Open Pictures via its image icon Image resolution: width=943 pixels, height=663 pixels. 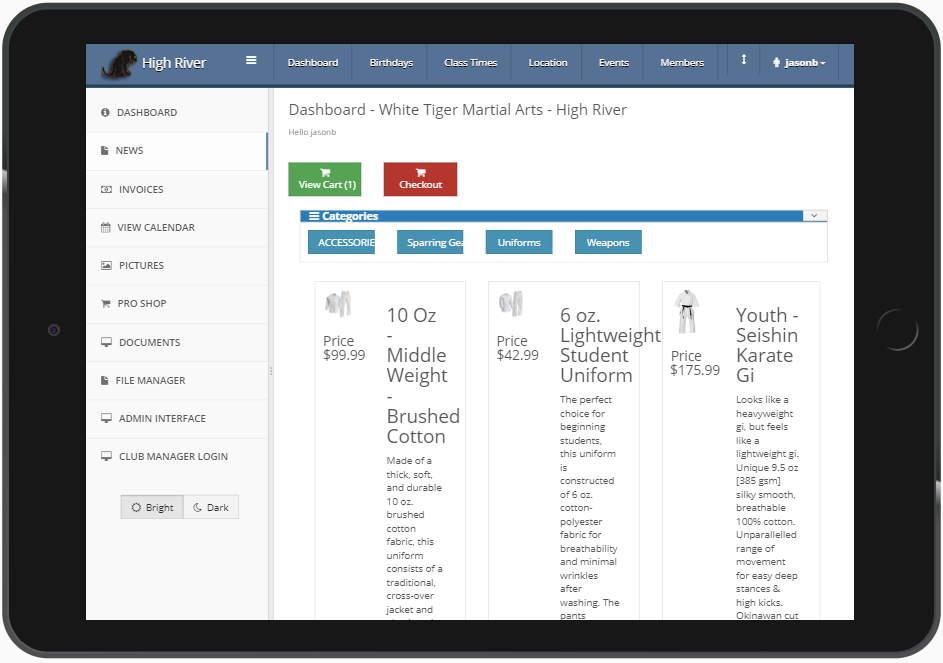coord(106,265)
